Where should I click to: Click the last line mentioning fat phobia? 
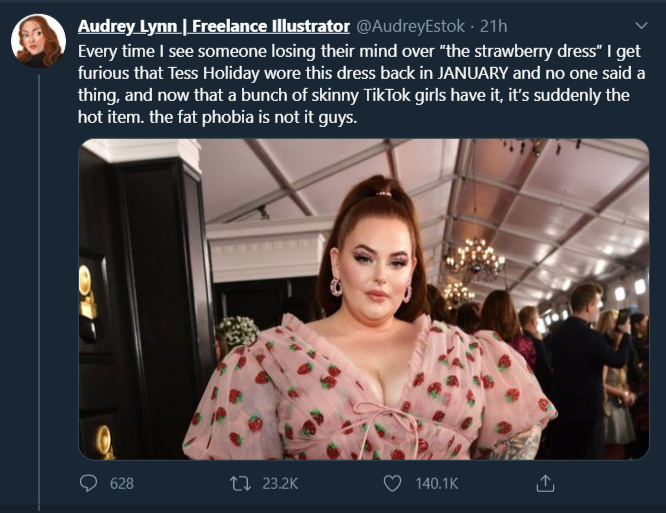coord(217,117)
